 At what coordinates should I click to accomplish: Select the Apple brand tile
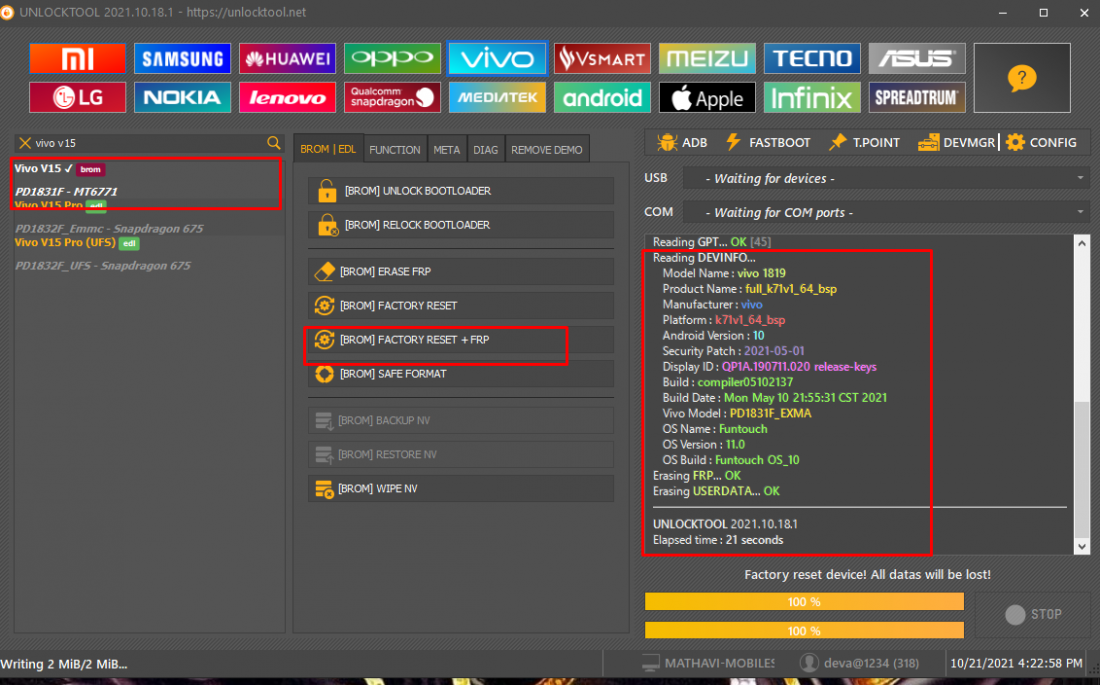pos(707,98)
